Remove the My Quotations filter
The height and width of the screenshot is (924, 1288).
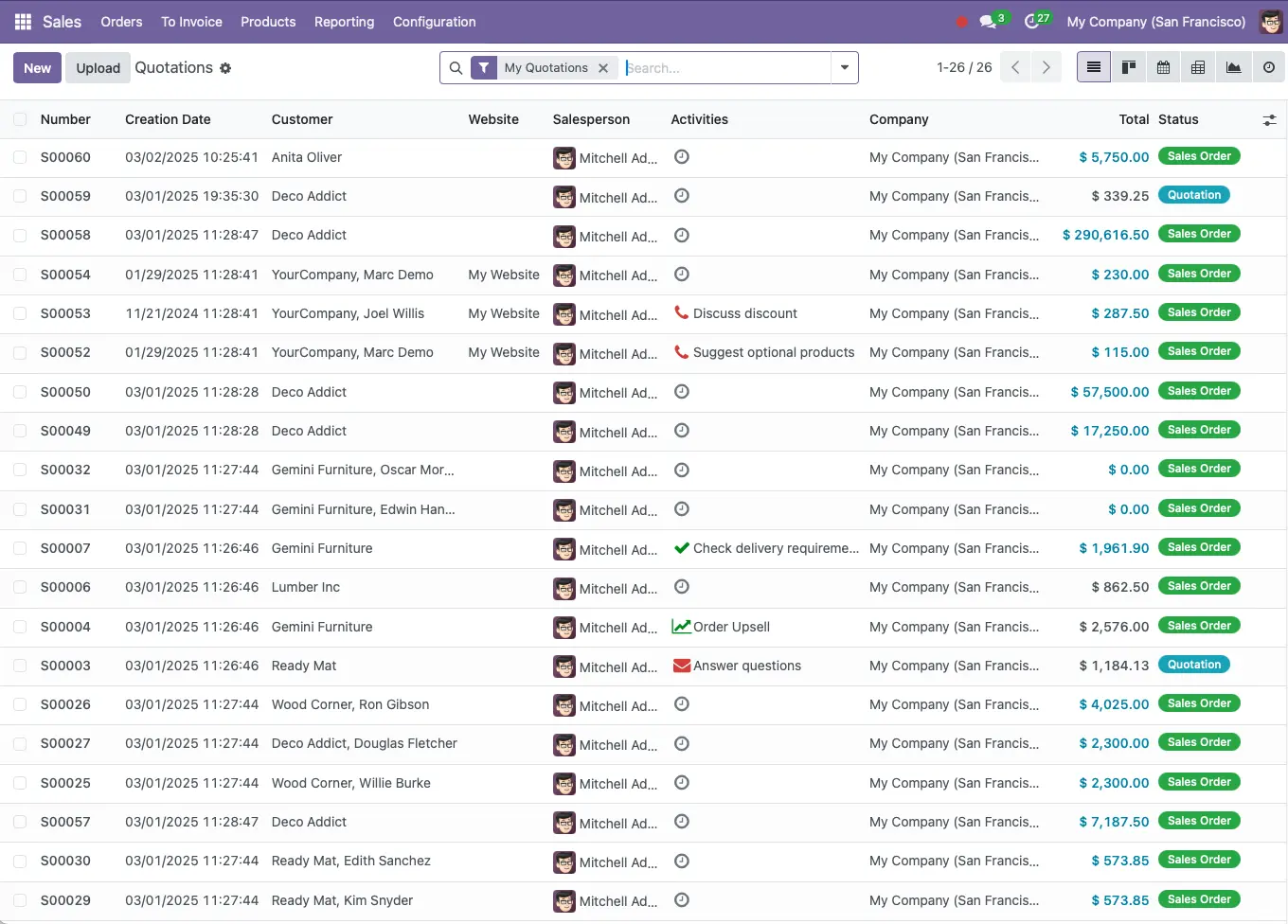603,67
